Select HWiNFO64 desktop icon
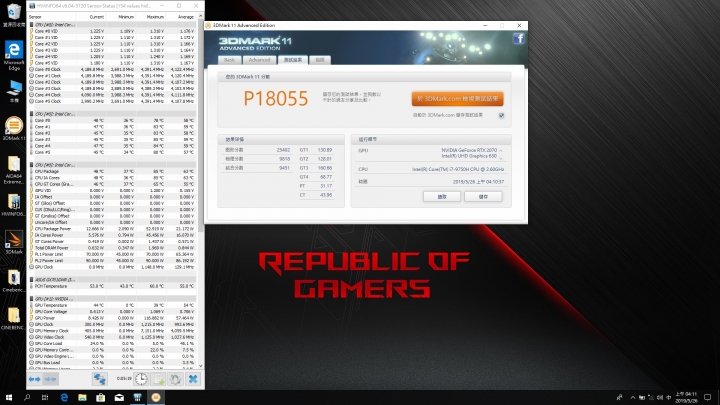The image size is (720, 405). point(14,205)
